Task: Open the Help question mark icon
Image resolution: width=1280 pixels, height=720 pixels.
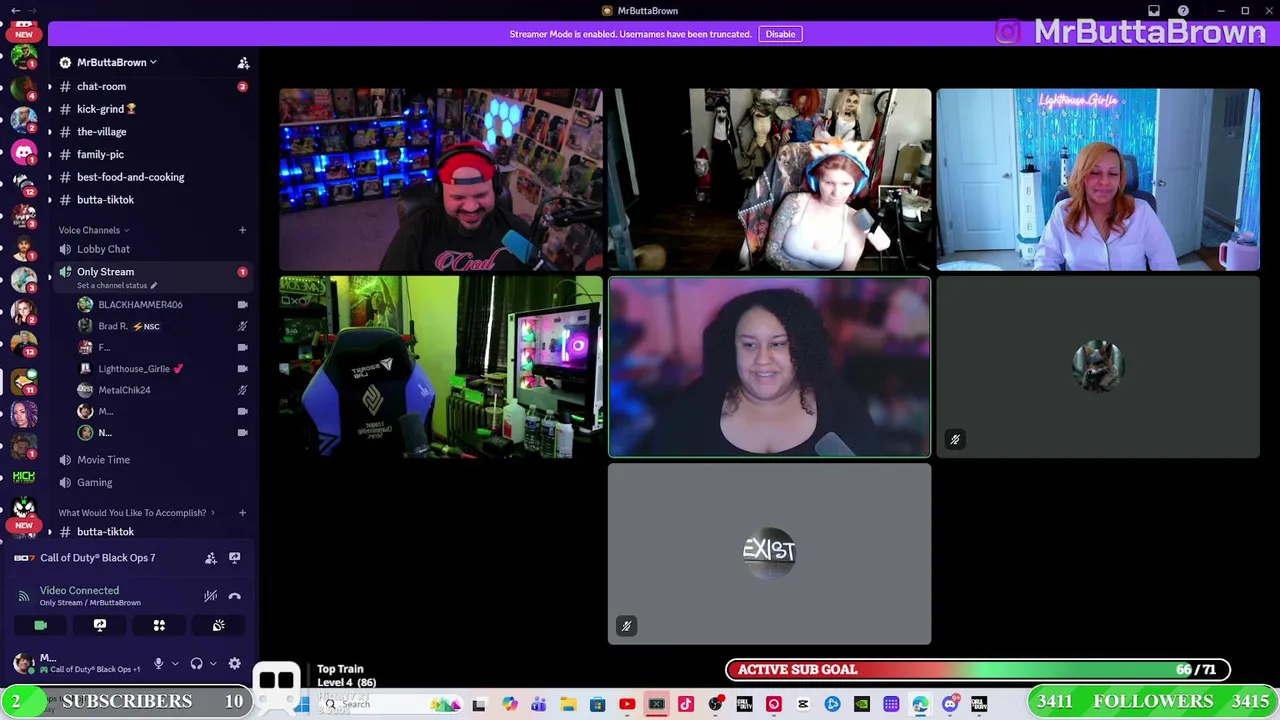Action: (x=1183, y=11)
